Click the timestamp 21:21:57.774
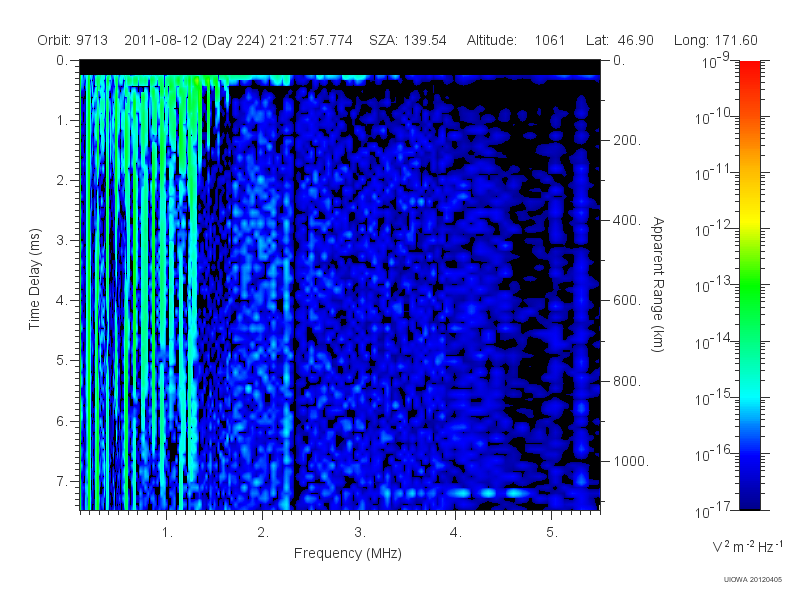 (311, 40)
